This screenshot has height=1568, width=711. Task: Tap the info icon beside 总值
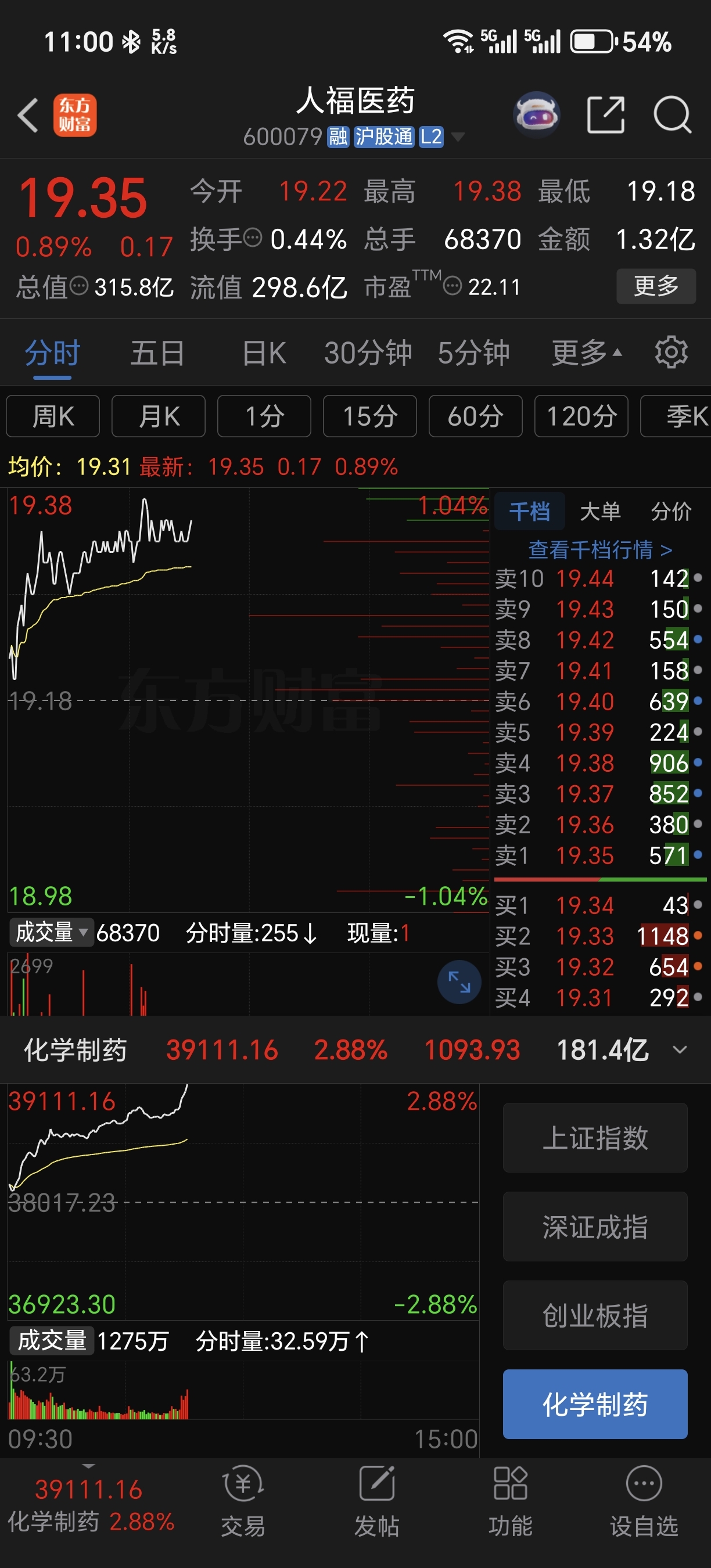click(x=79, y=286)
